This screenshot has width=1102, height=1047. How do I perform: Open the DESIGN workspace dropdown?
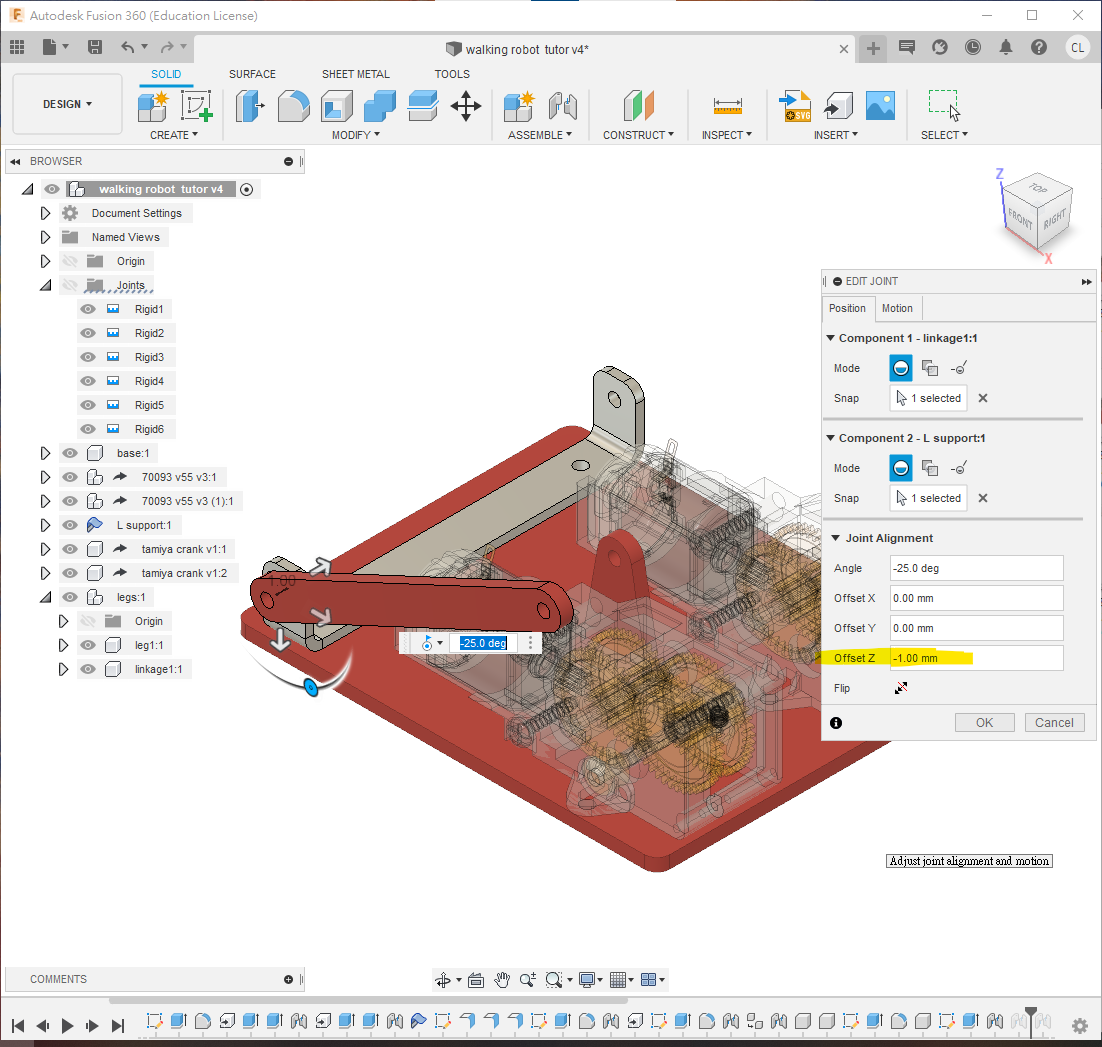[67, 104]
